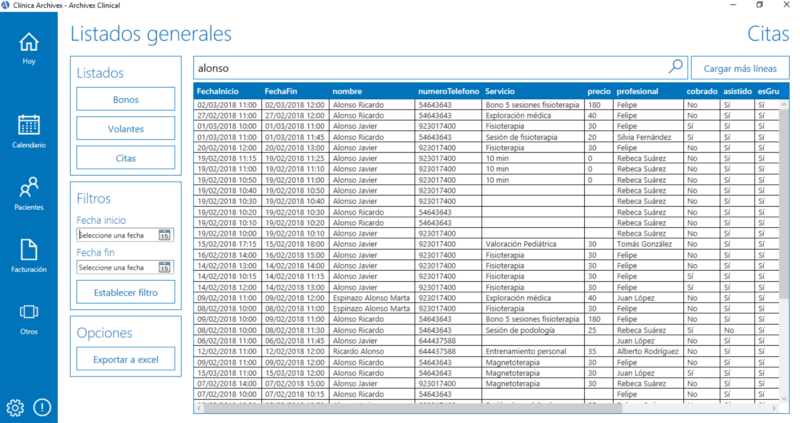Image resolution: width=800 pixels, height=423 pixels.
Task: Click the left arrow of horizontal scrollbar
Action: (199, 408)
